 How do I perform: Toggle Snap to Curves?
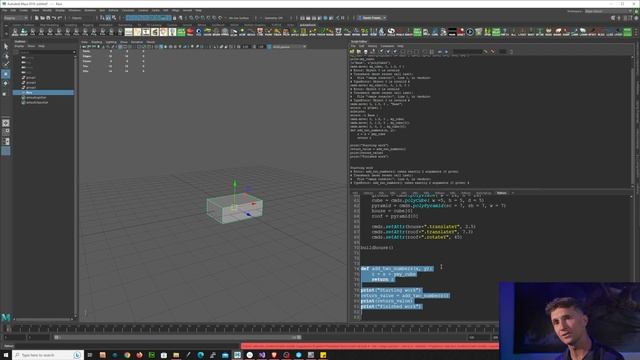[x=197, y=18]
